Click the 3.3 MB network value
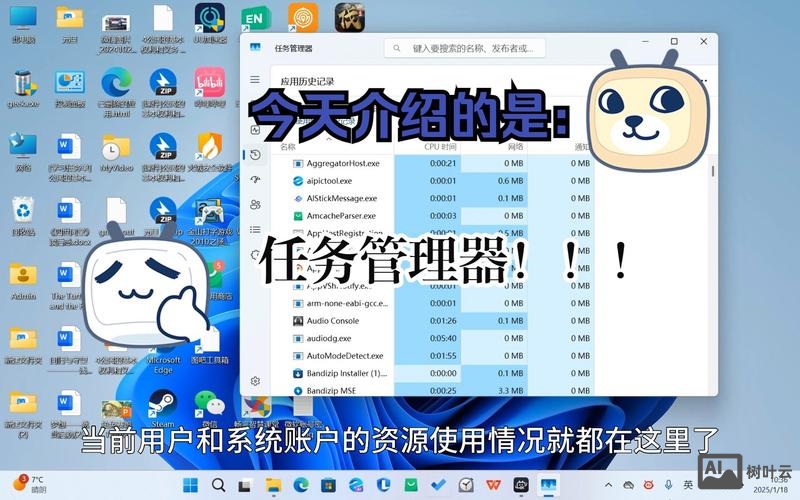This screenshot has width=800, height=500. [510, 391]
